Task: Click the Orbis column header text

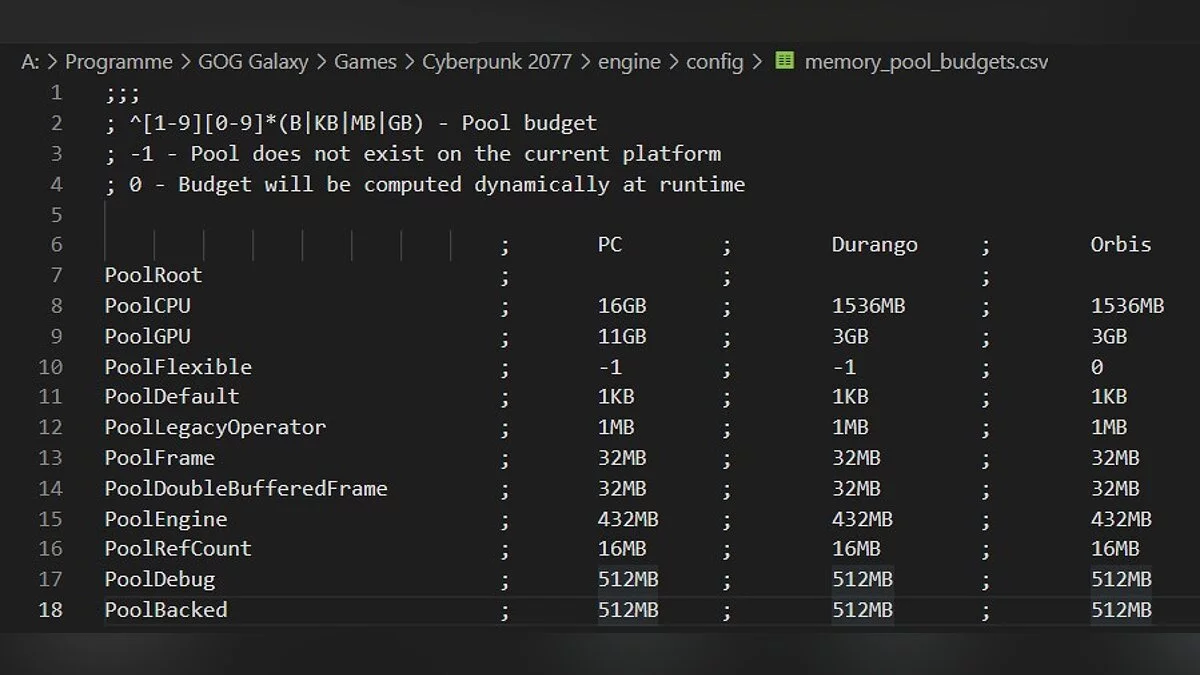Action: click(1120, 245)
